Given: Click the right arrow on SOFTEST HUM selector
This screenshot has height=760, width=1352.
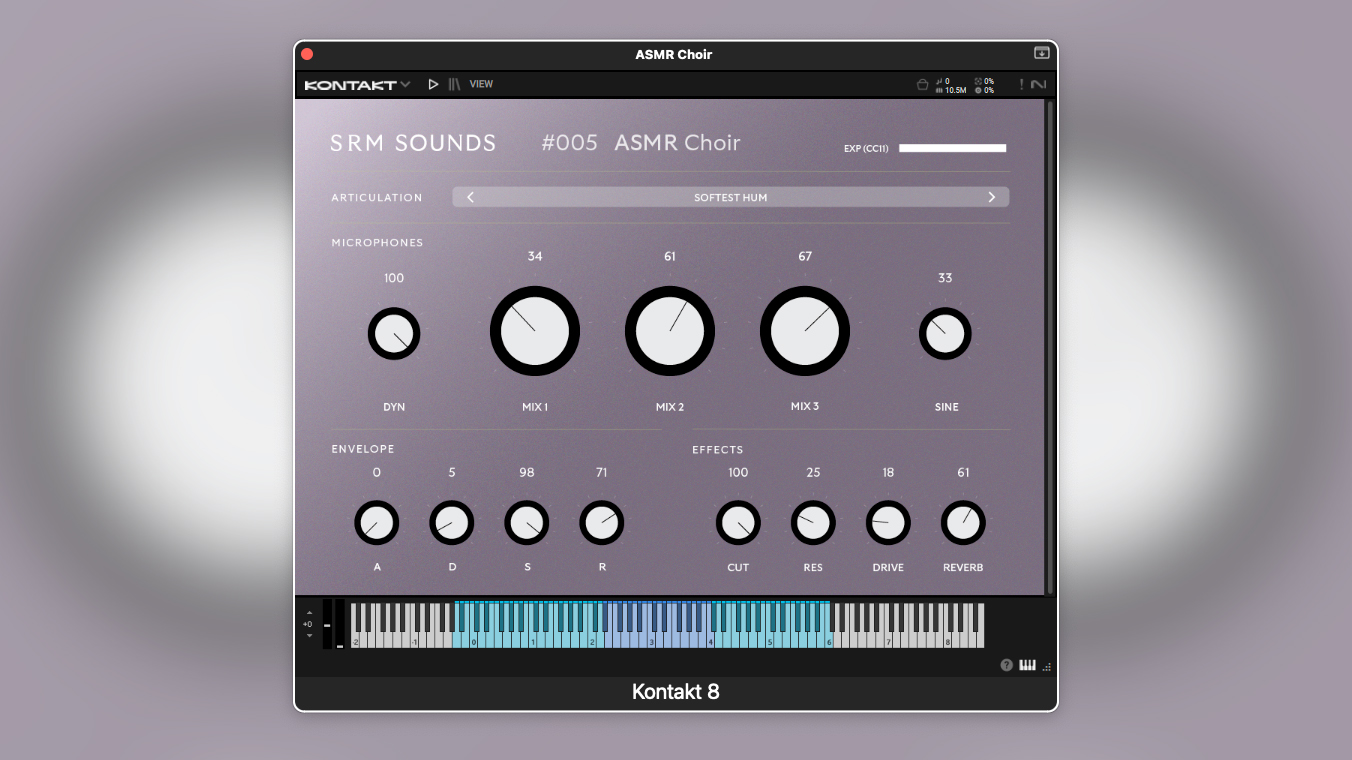Looking at the screenshot, I should [991, 197].
